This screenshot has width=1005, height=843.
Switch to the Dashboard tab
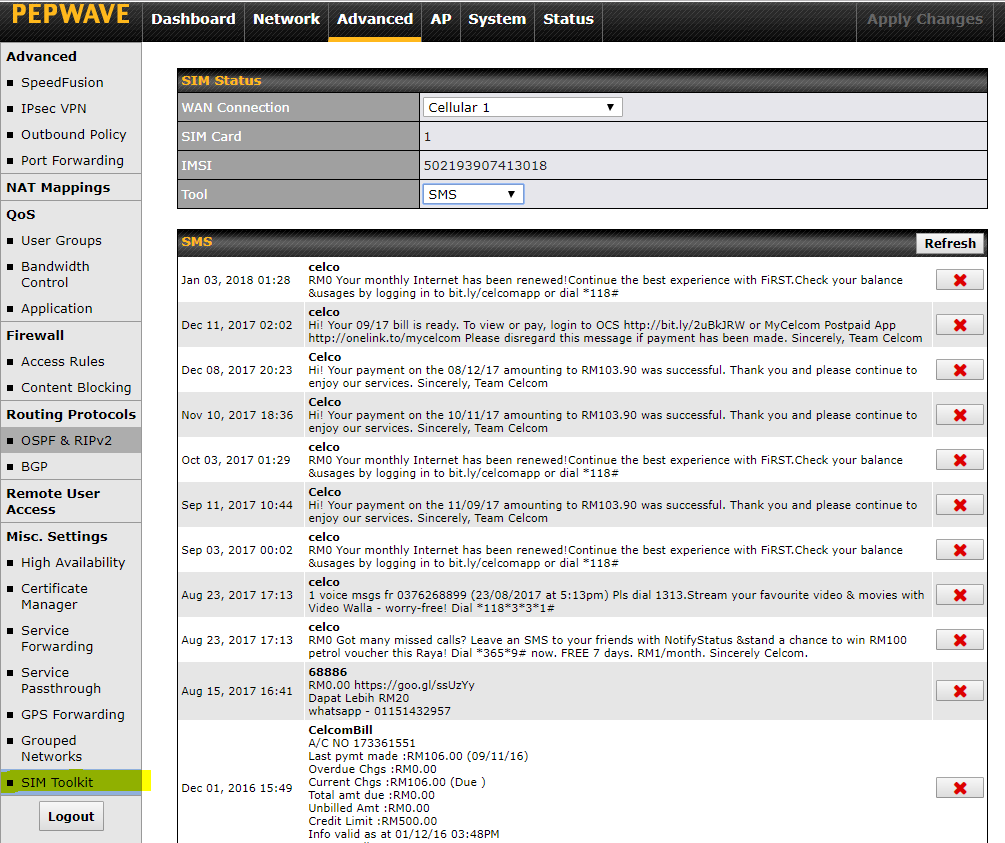tap(193, 19)
